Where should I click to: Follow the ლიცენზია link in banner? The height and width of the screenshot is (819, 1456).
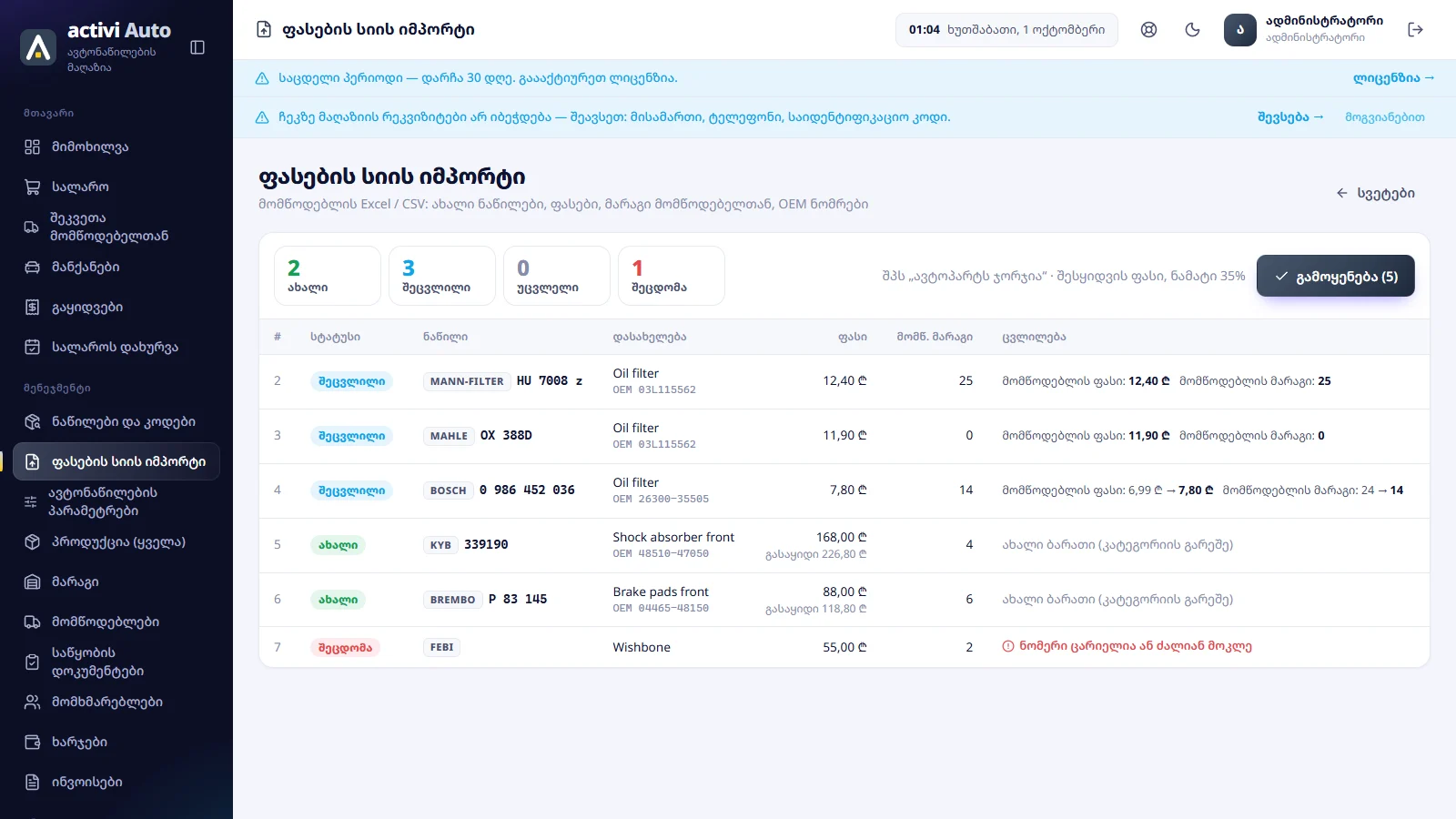1393,78
